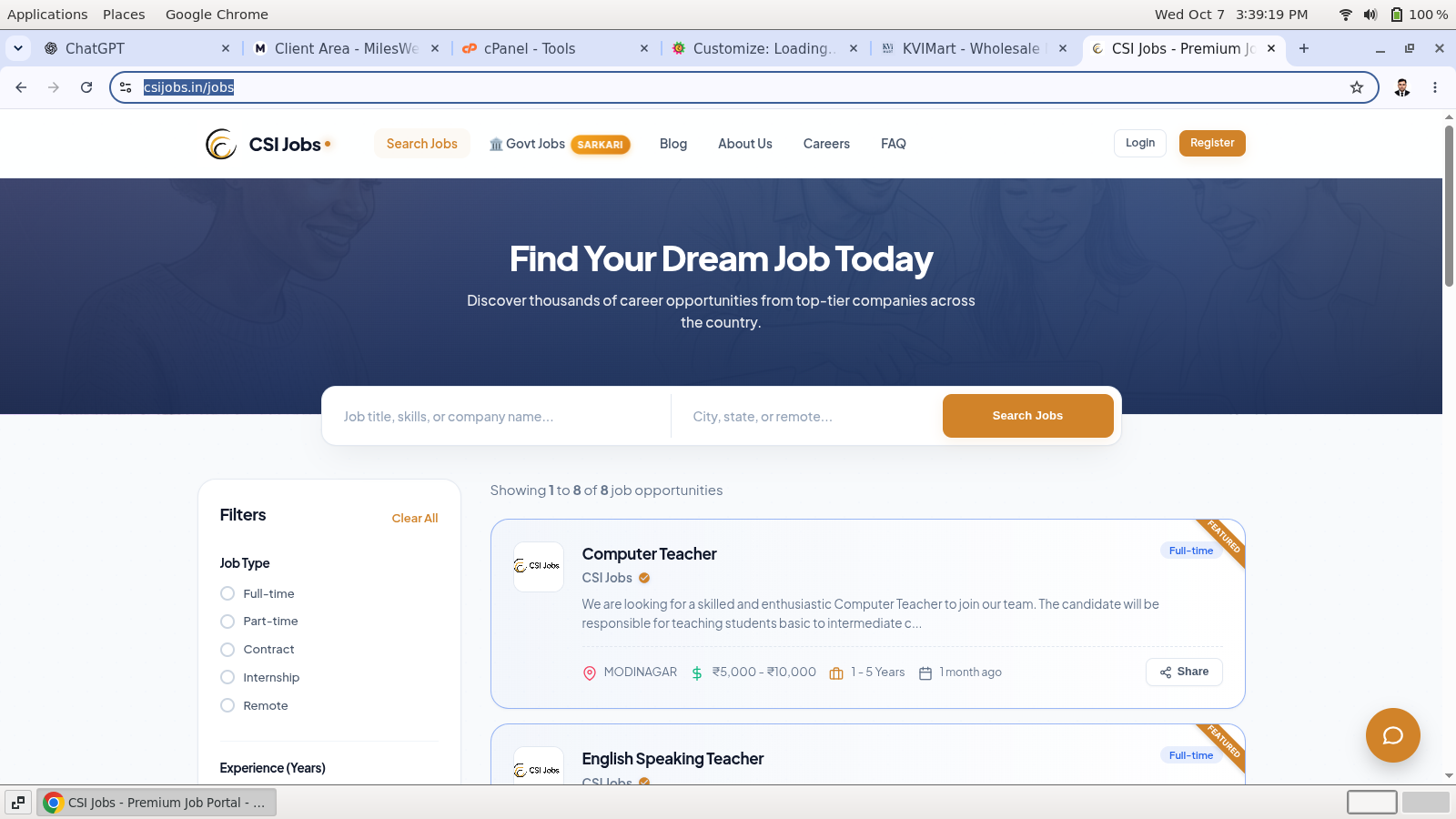
Task: Open the Wi-Fi network icon
Action: click(x=1346, y=15)
